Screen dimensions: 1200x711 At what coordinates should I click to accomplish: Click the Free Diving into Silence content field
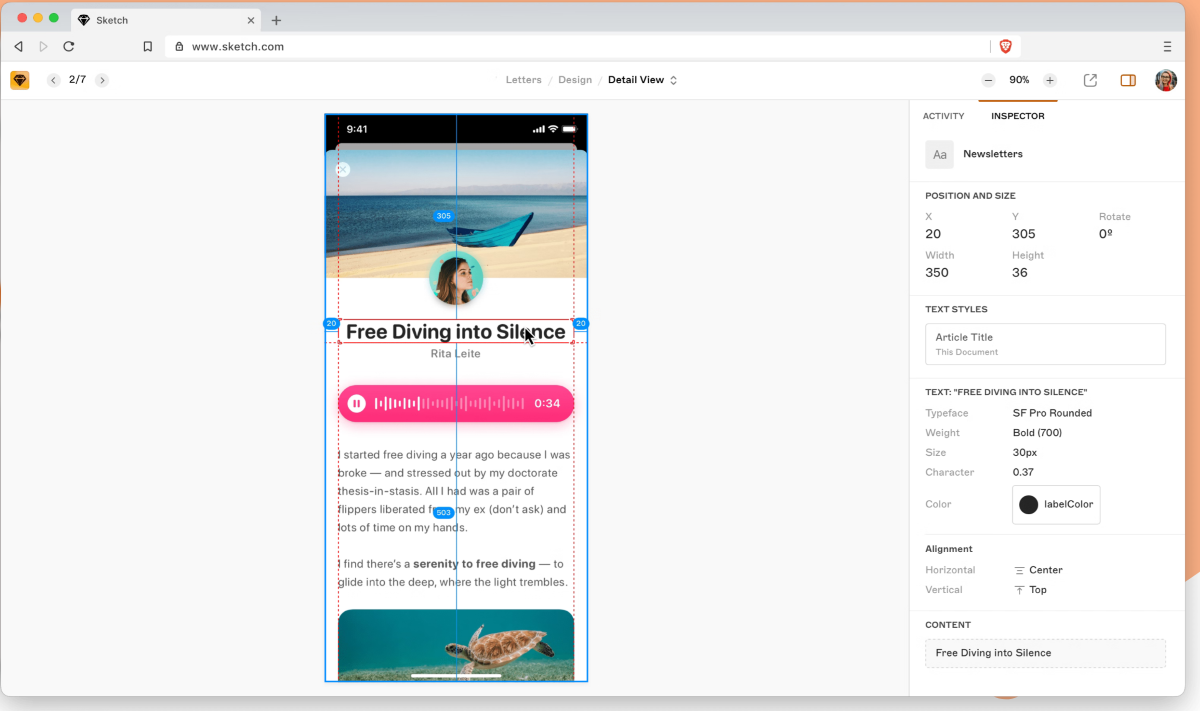(1045, 653)
